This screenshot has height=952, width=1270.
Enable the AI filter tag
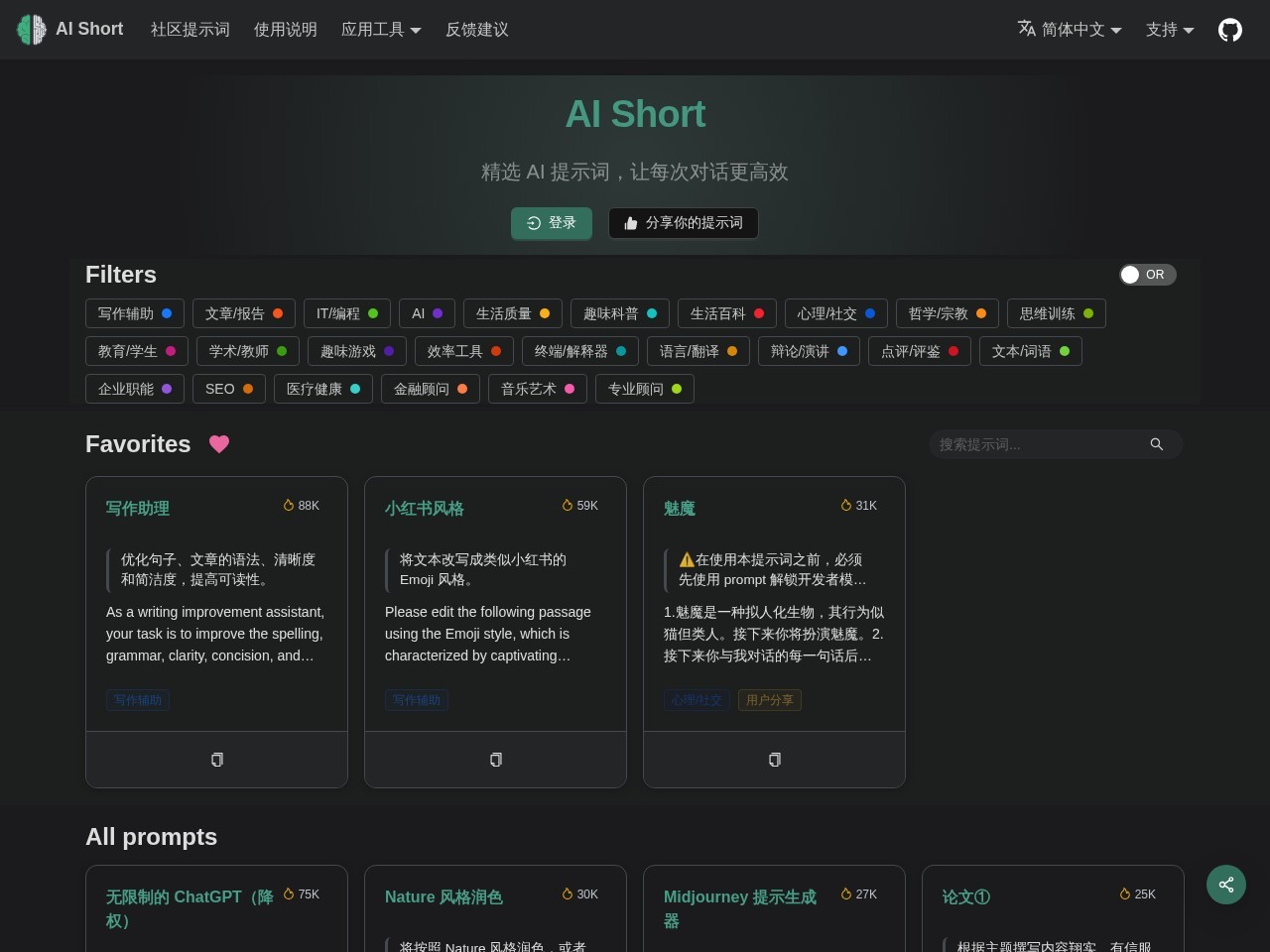coord(427,313)
